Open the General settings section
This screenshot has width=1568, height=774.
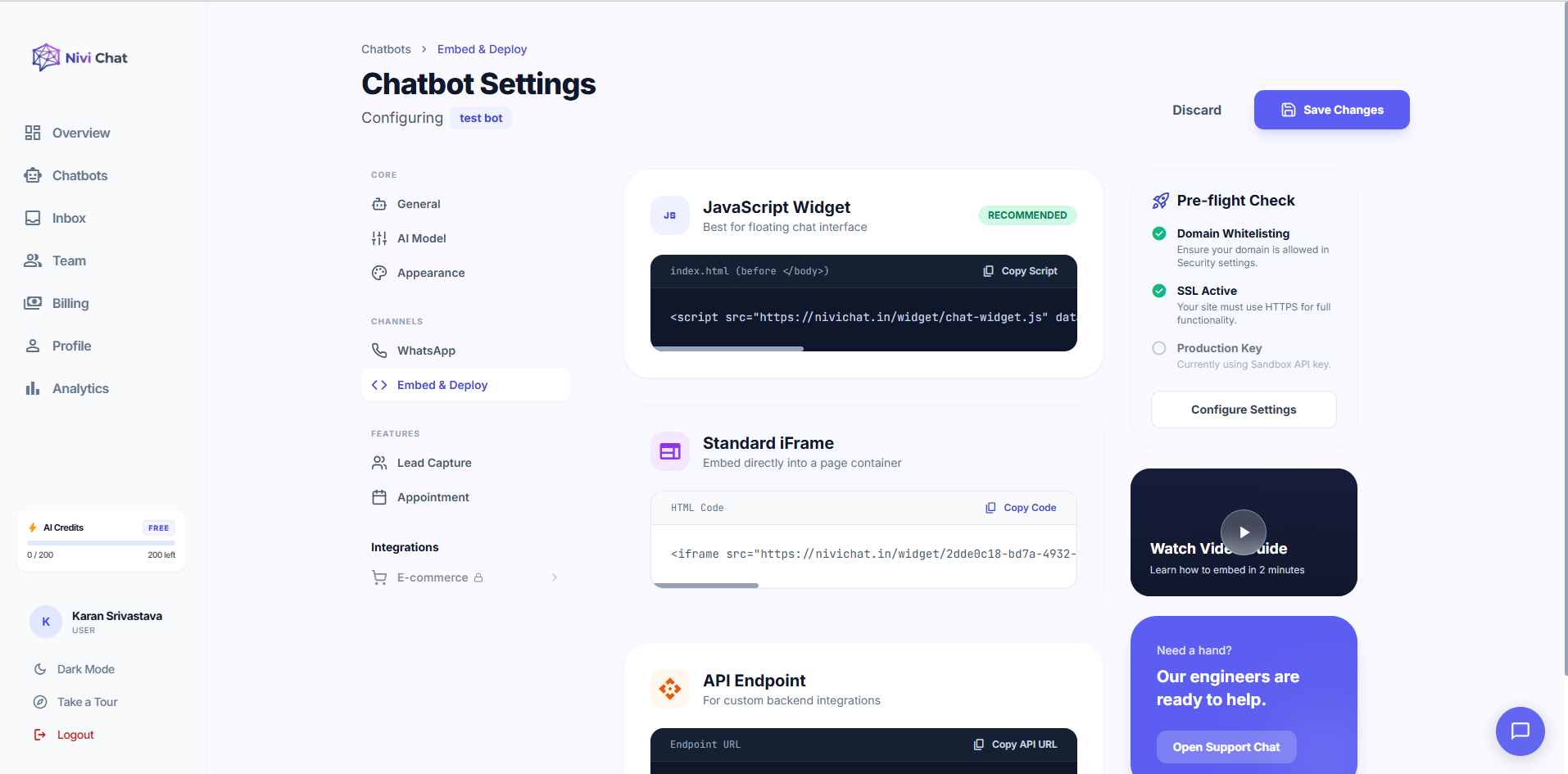click(x=466, y=204)
